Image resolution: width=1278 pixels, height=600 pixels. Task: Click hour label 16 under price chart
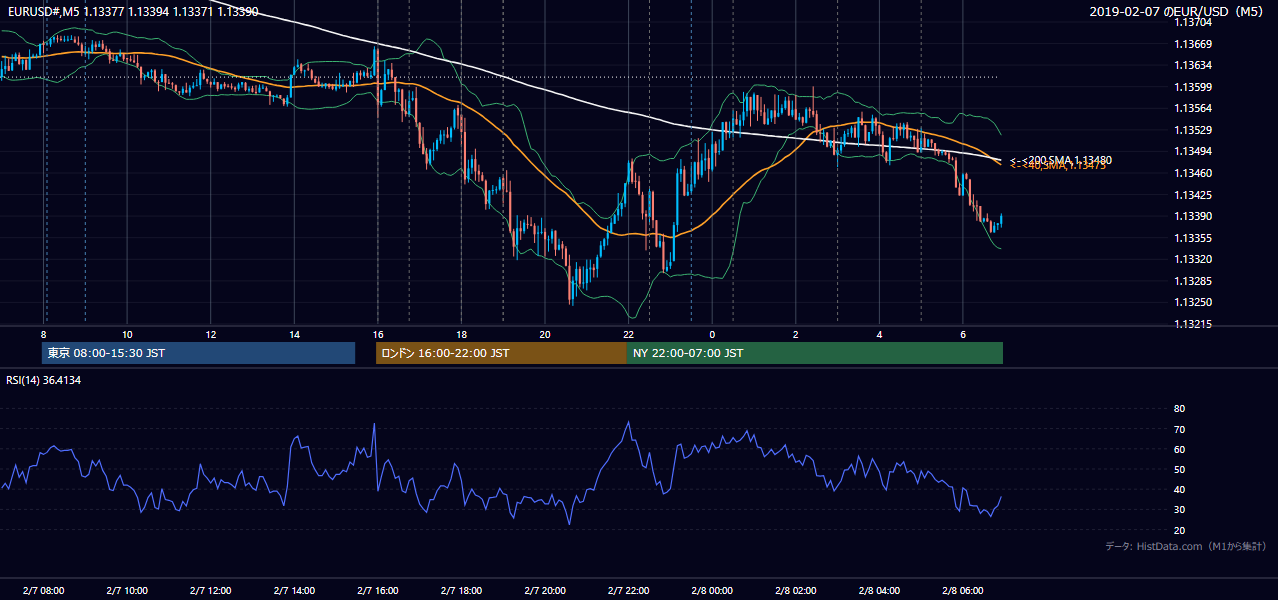point(377,334)
